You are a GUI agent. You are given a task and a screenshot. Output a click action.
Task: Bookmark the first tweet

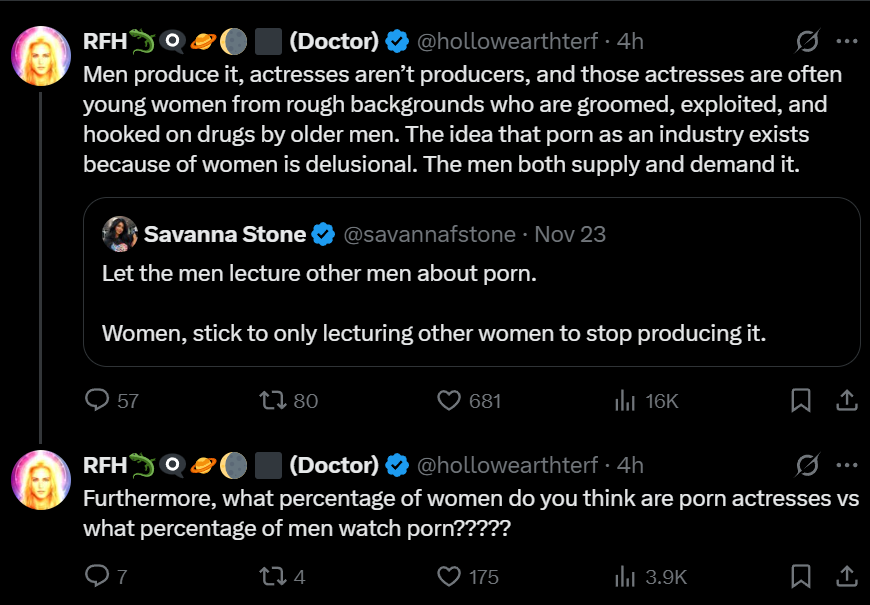[x=801, y=401]
